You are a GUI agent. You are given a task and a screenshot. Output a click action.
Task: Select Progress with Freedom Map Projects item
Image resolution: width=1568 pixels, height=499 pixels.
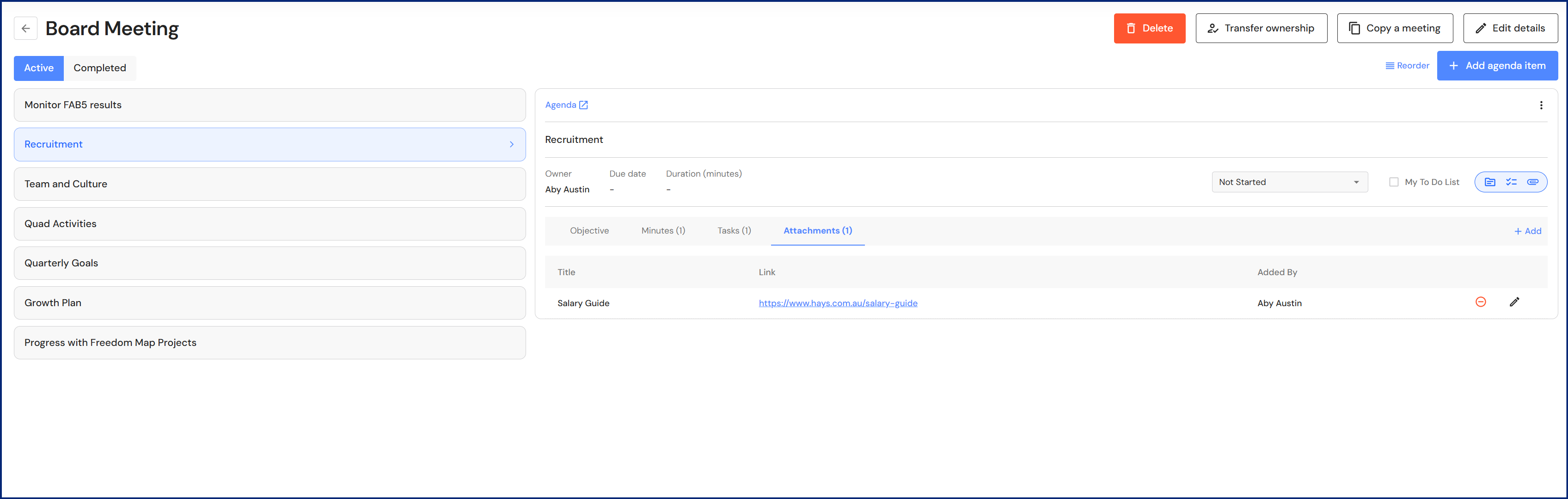coord(269,342)
